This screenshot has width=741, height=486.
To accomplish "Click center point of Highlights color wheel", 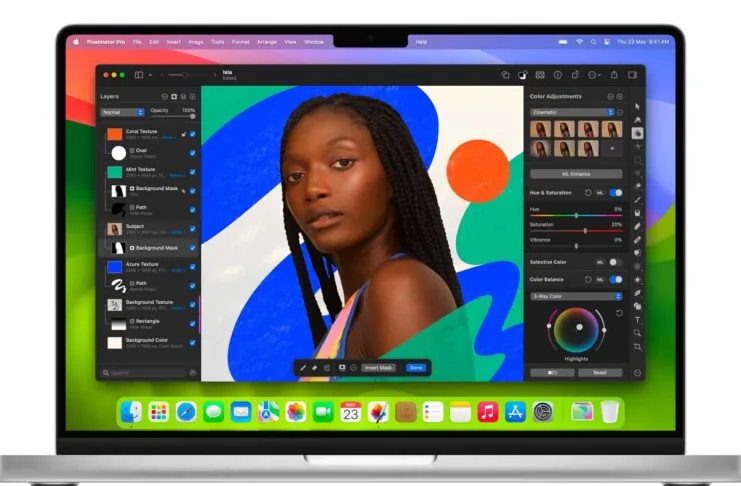I will click(579, 327).
